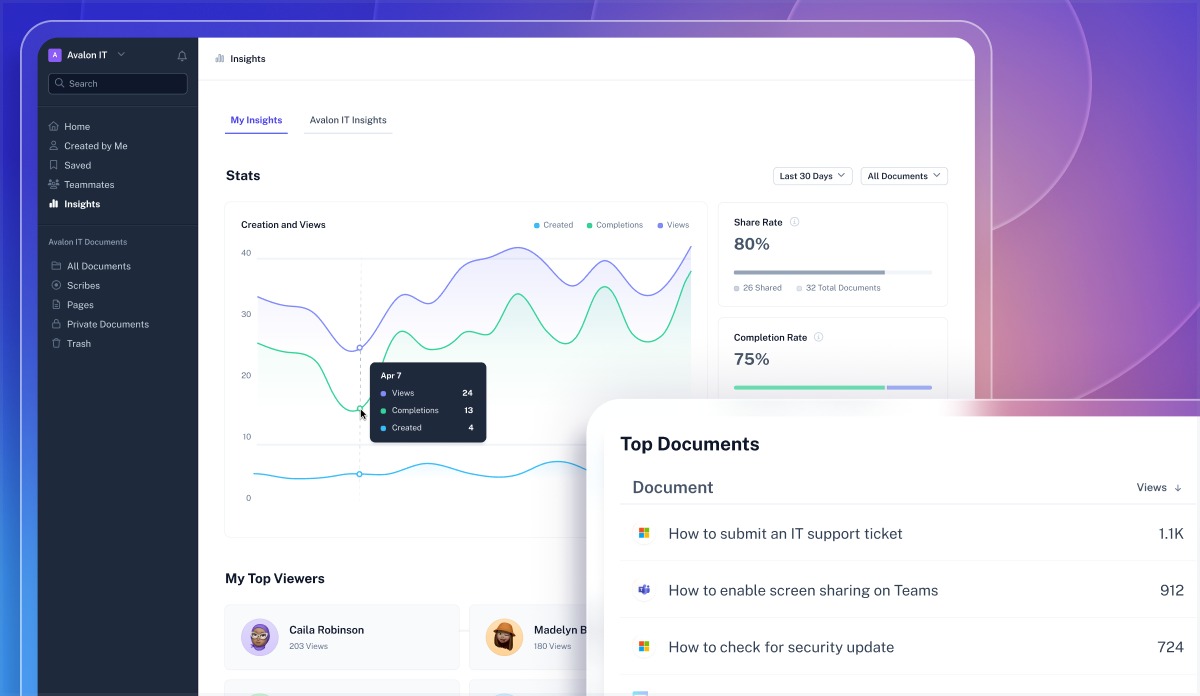Screen dimensions: 1200x696
Task: Click the Saved bookmark icon
Action: pyautogui.click(x=54, y=165)
